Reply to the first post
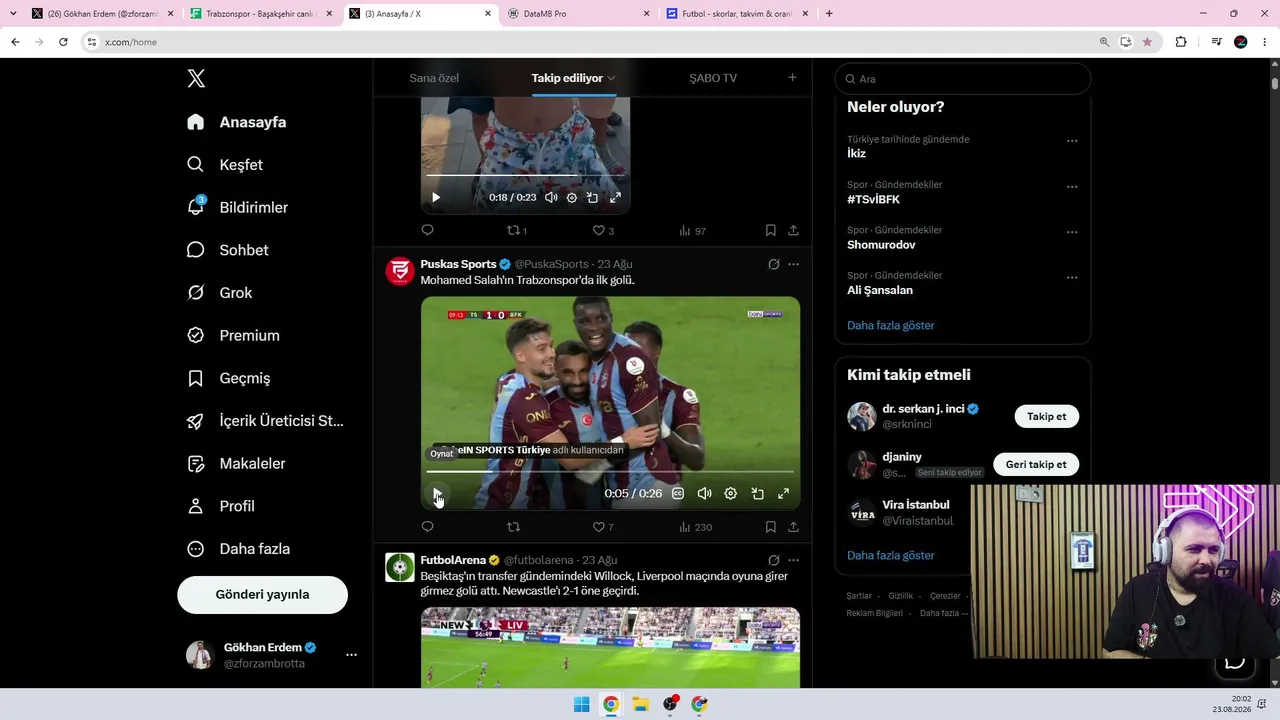The width and height of the screenshot is (1280, 720). pos(427,230)
